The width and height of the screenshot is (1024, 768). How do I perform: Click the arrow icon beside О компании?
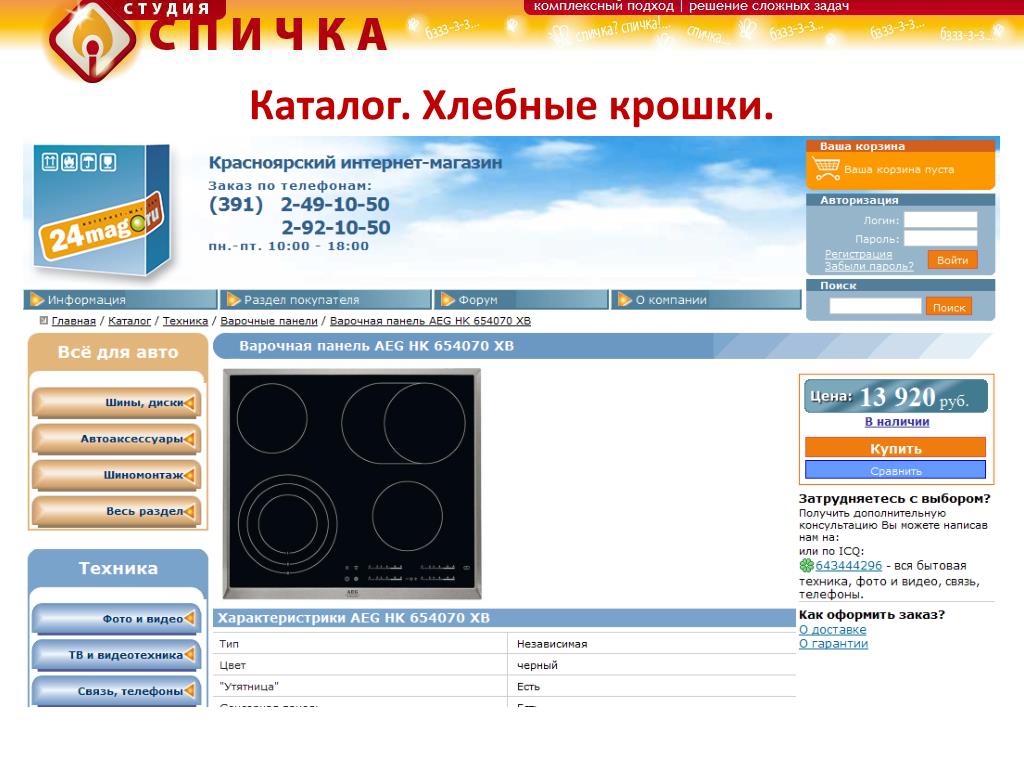click(625, 300)
